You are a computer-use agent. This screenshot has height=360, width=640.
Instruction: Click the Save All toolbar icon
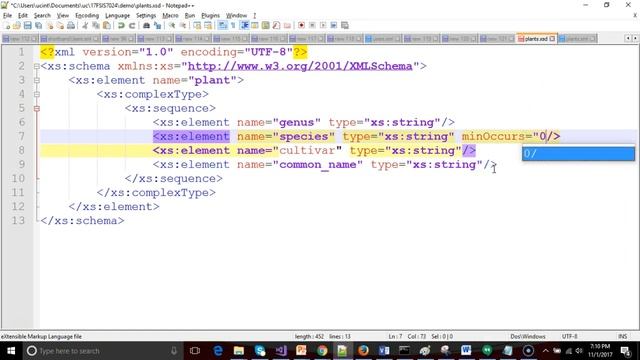[x=38, y=25]
